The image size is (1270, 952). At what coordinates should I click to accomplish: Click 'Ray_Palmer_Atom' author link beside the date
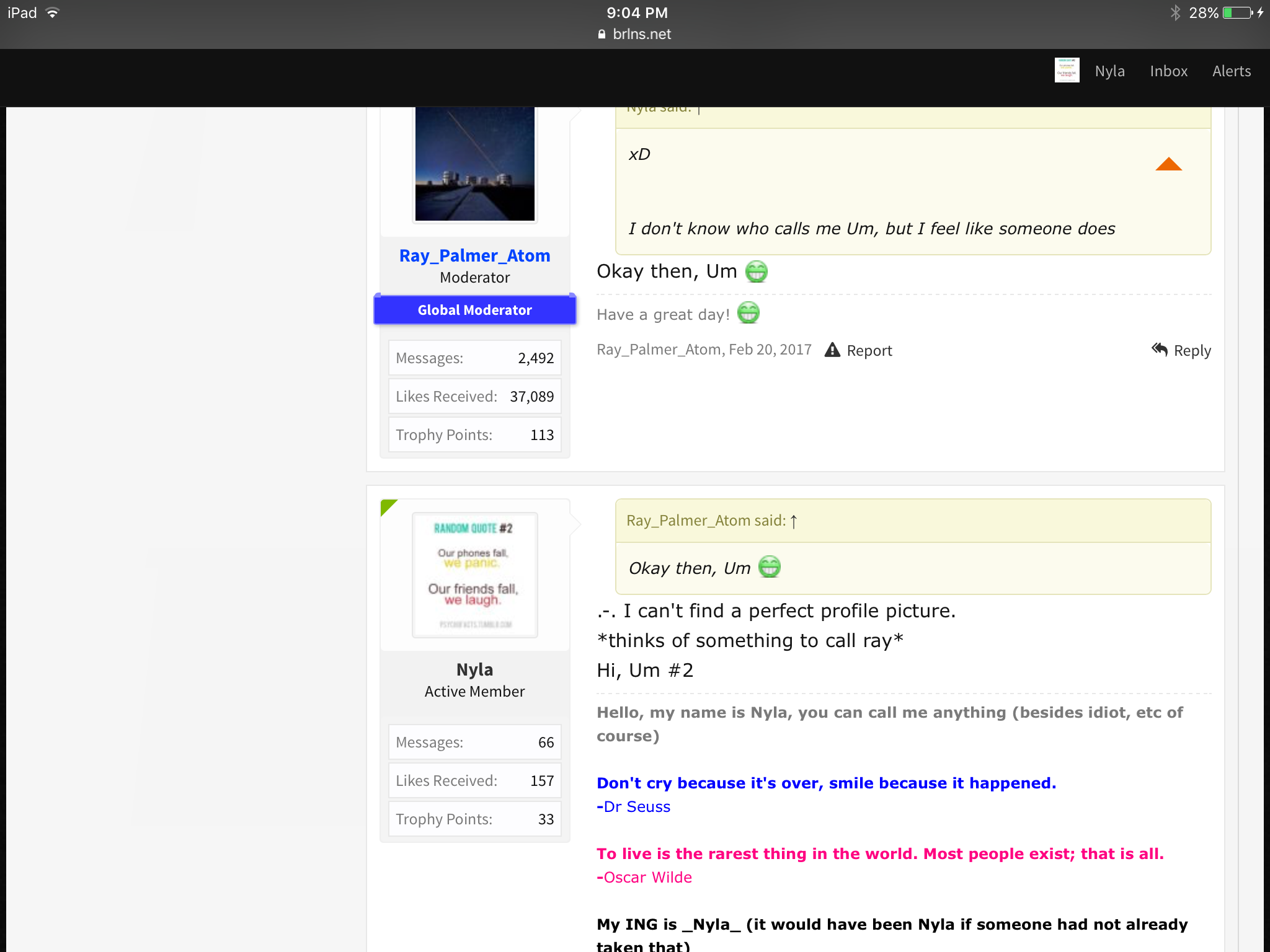pyautogui.click(x=659, y=350)
